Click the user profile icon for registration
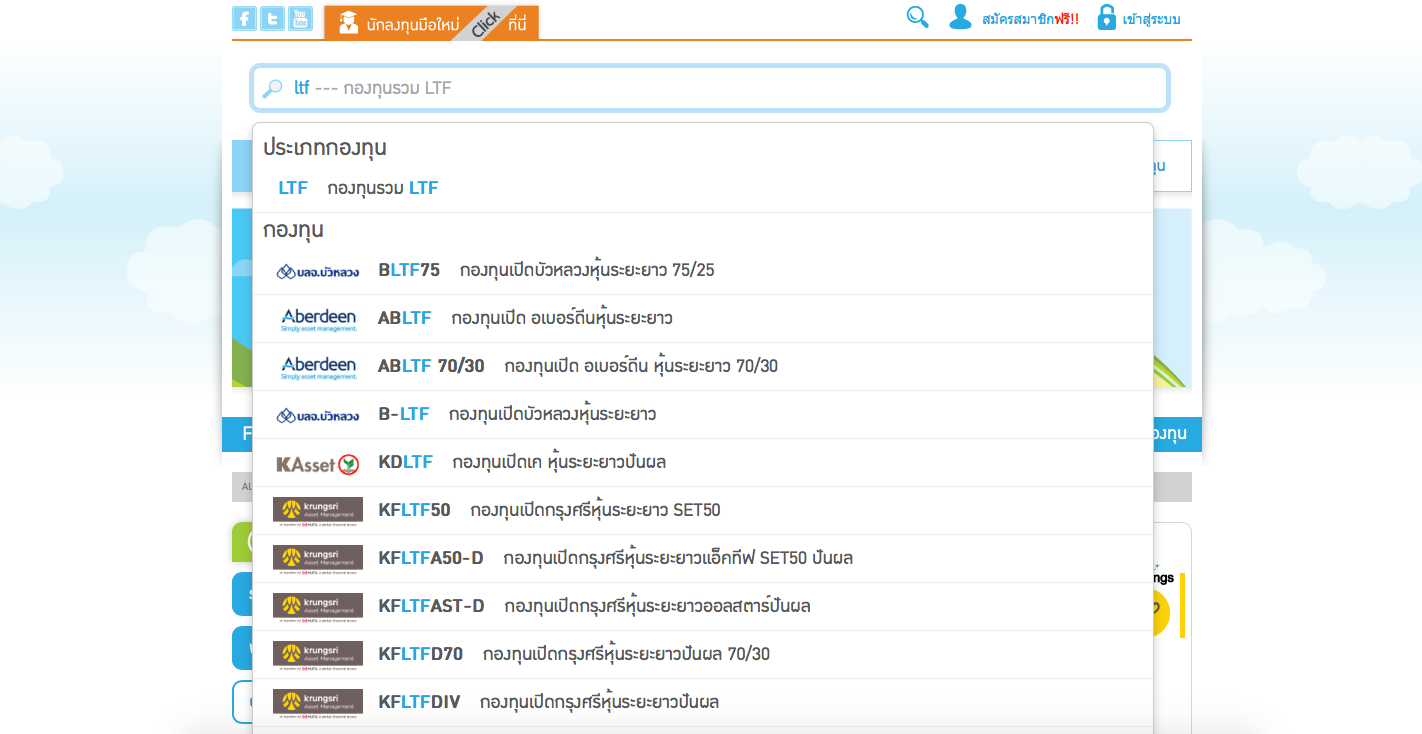The width and height of the screenshot is (1422, 734). click(960, 17)
